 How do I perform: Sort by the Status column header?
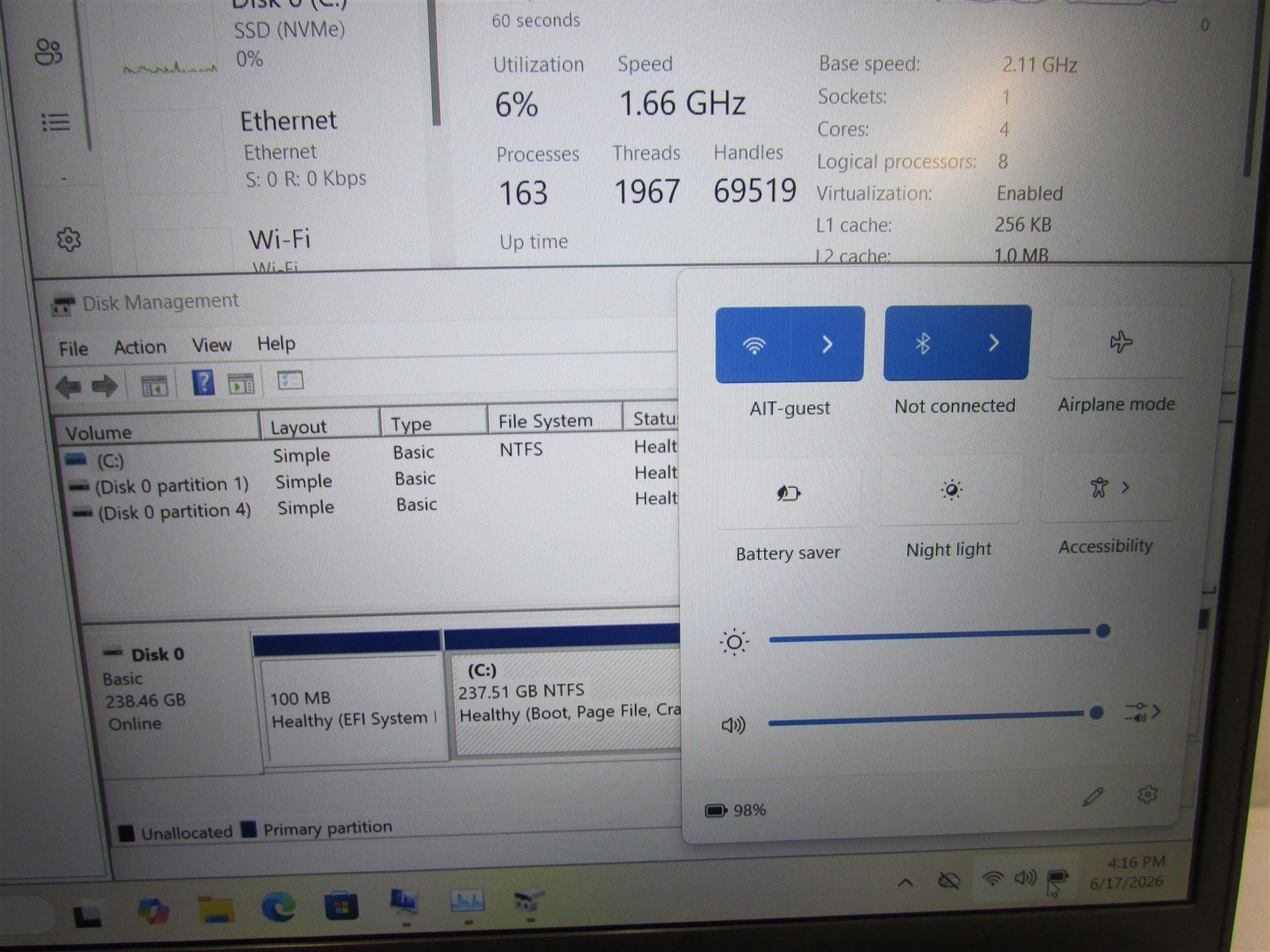click(652, 418)
